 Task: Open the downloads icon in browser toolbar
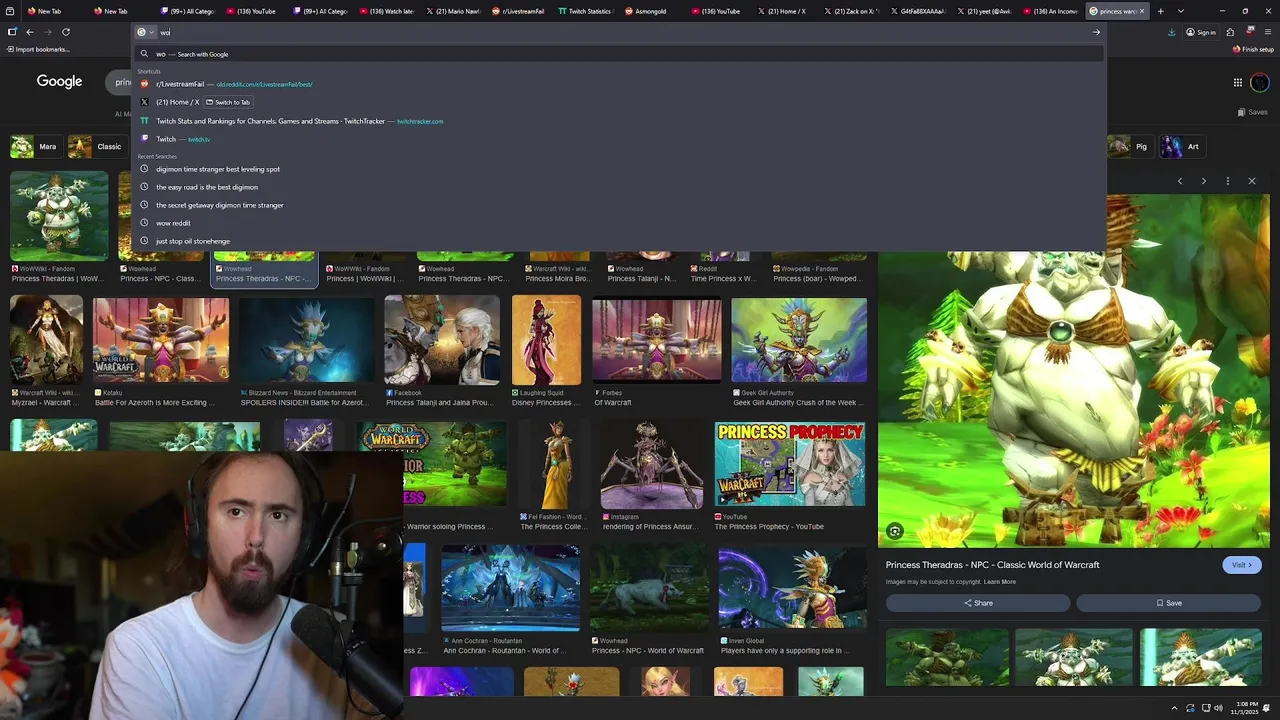[1171, 32]
